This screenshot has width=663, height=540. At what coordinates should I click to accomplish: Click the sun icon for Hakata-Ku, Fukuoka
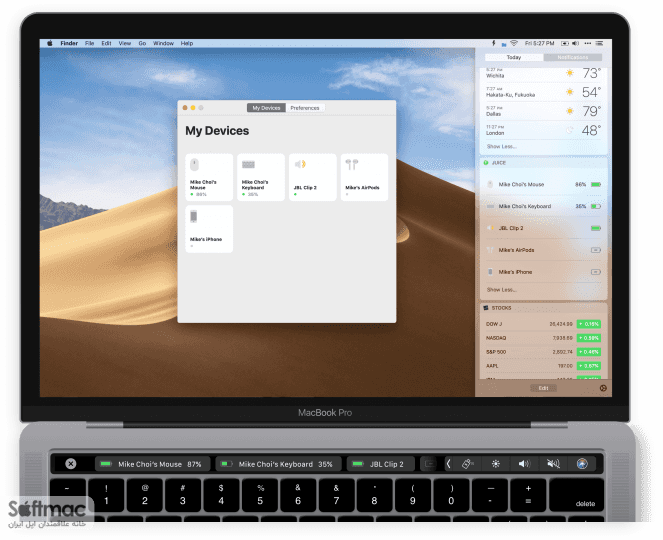click(570, 92)
